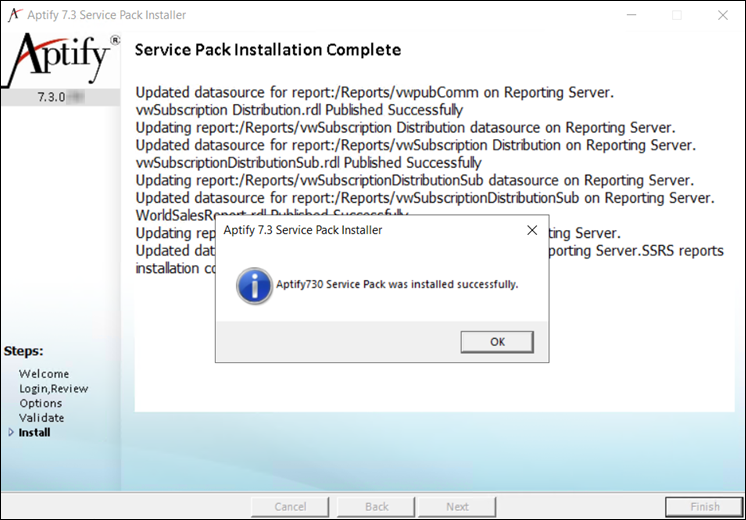Screen dimensions: 746x520
Task: Close the Service Pack Installer popup dialog
Action: pyautogui.click(x=532, y=230)
